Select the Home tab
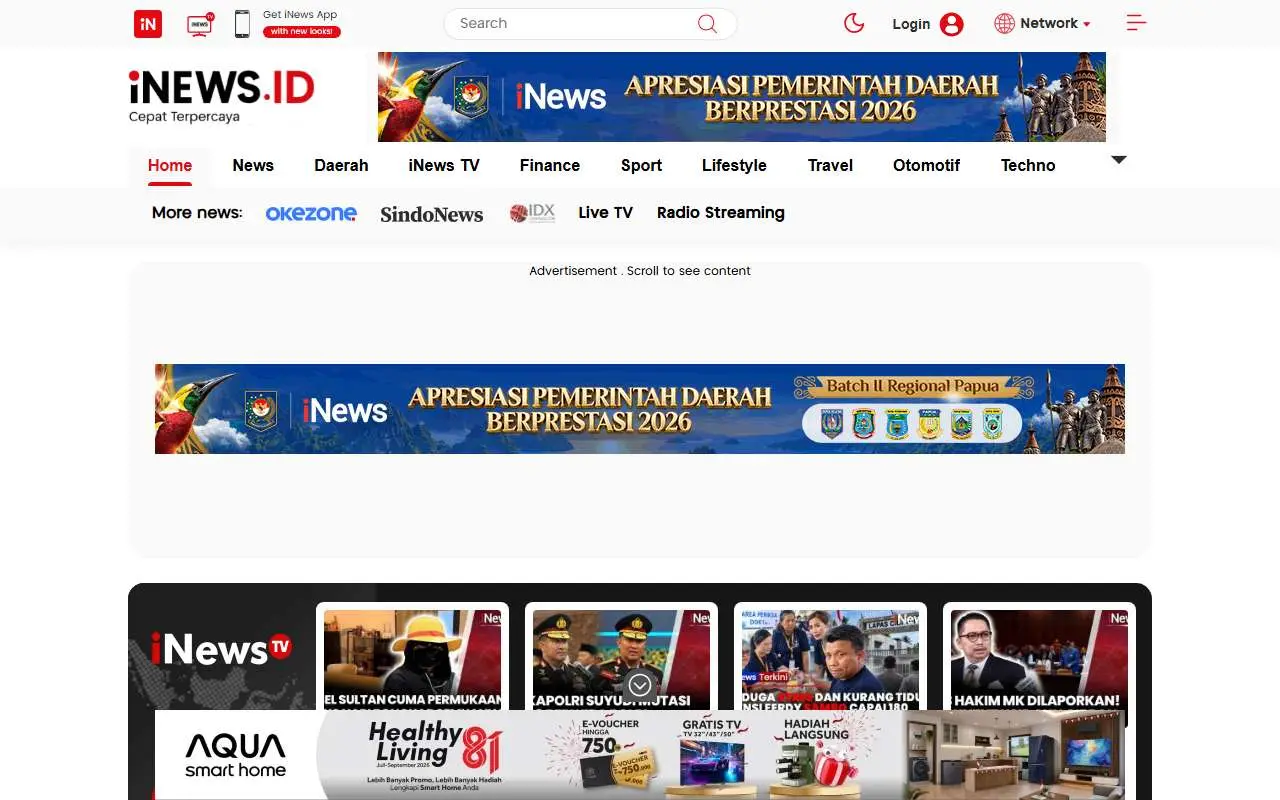Screen dimensions: 1280x800 pyautogui.click(x=170, y=165)
